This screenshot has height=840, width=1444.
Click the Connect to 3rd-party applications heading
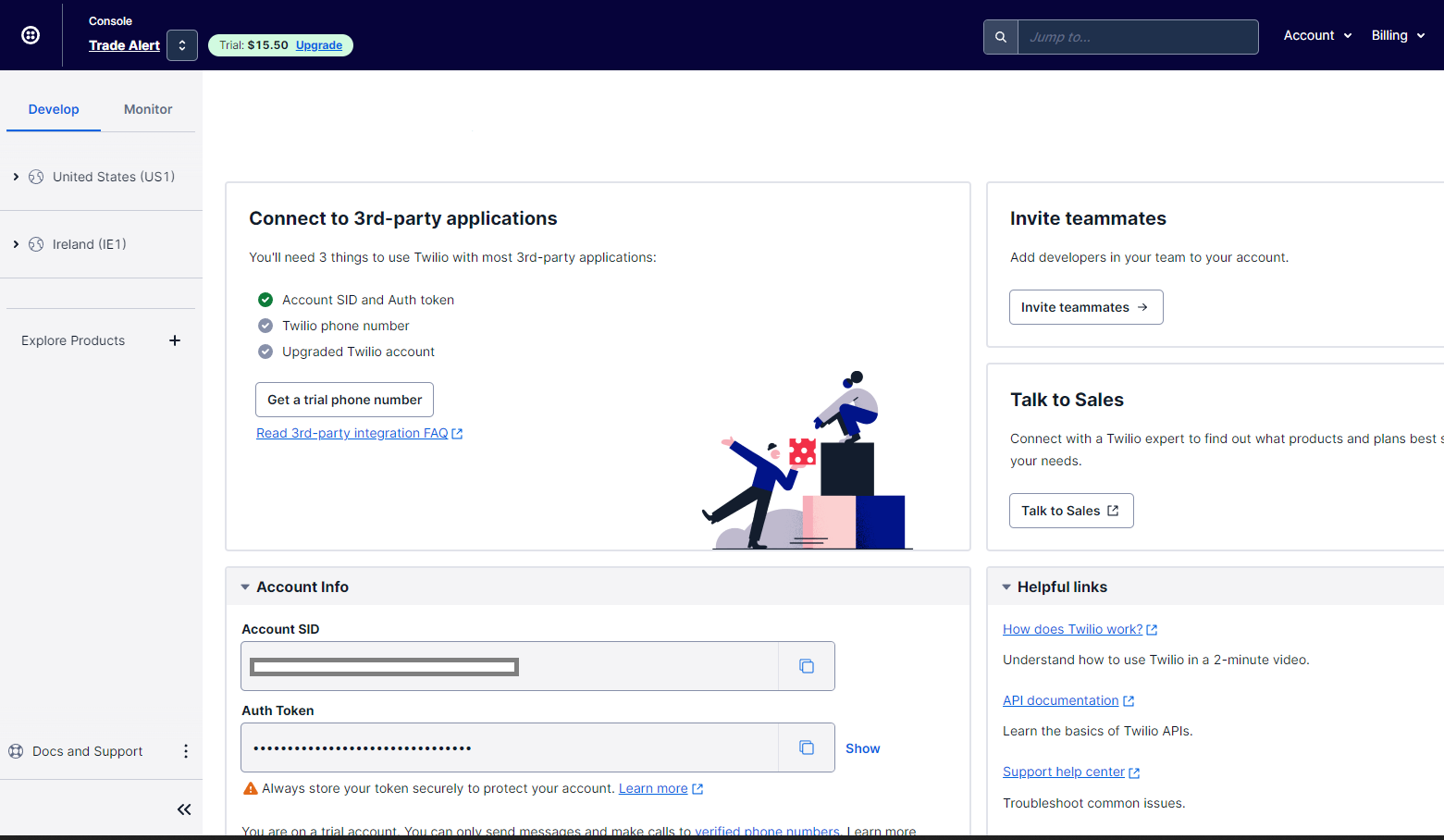pos(403,218)
